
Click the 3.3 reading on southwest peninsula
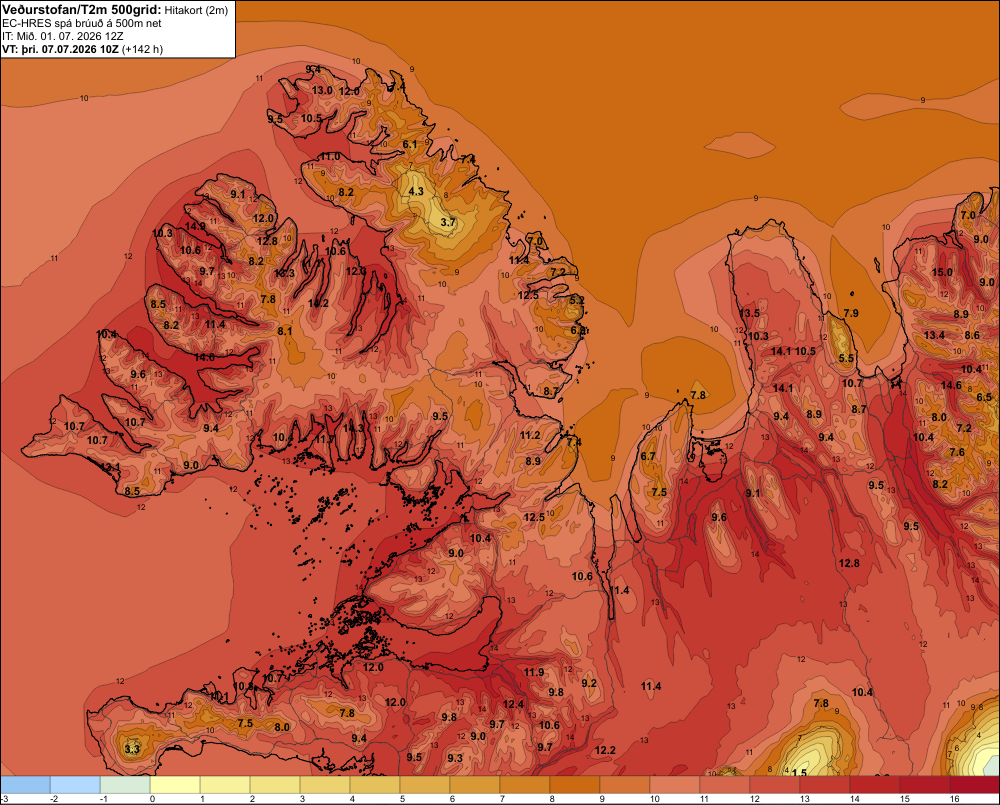coord(132,748)
